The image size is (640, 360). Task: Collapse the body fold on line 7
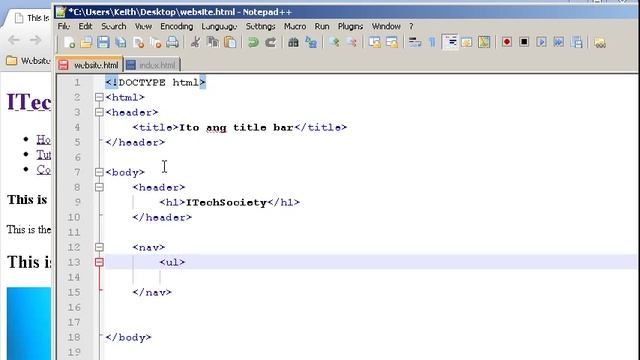(x=99, y=172)
